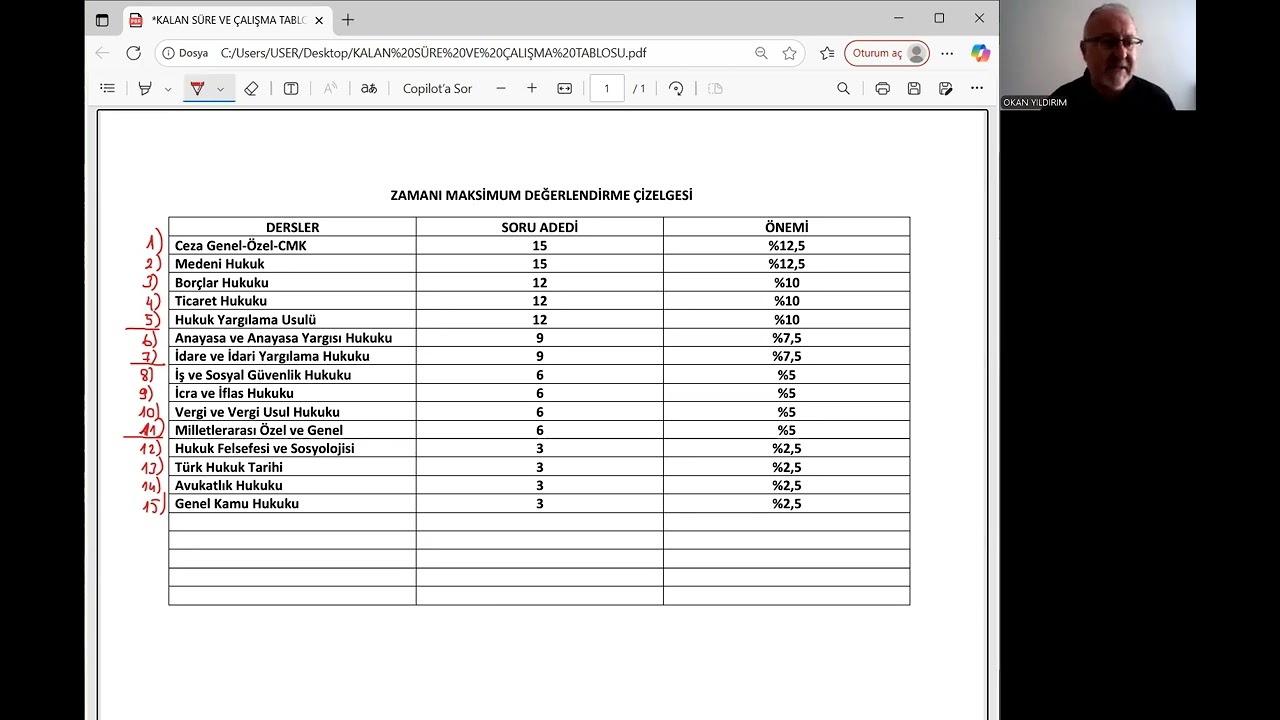
Task: Click Hukuk Felsefesi ve Sosyolojisi
Action: pyautogui.click(x=265, y=448)
